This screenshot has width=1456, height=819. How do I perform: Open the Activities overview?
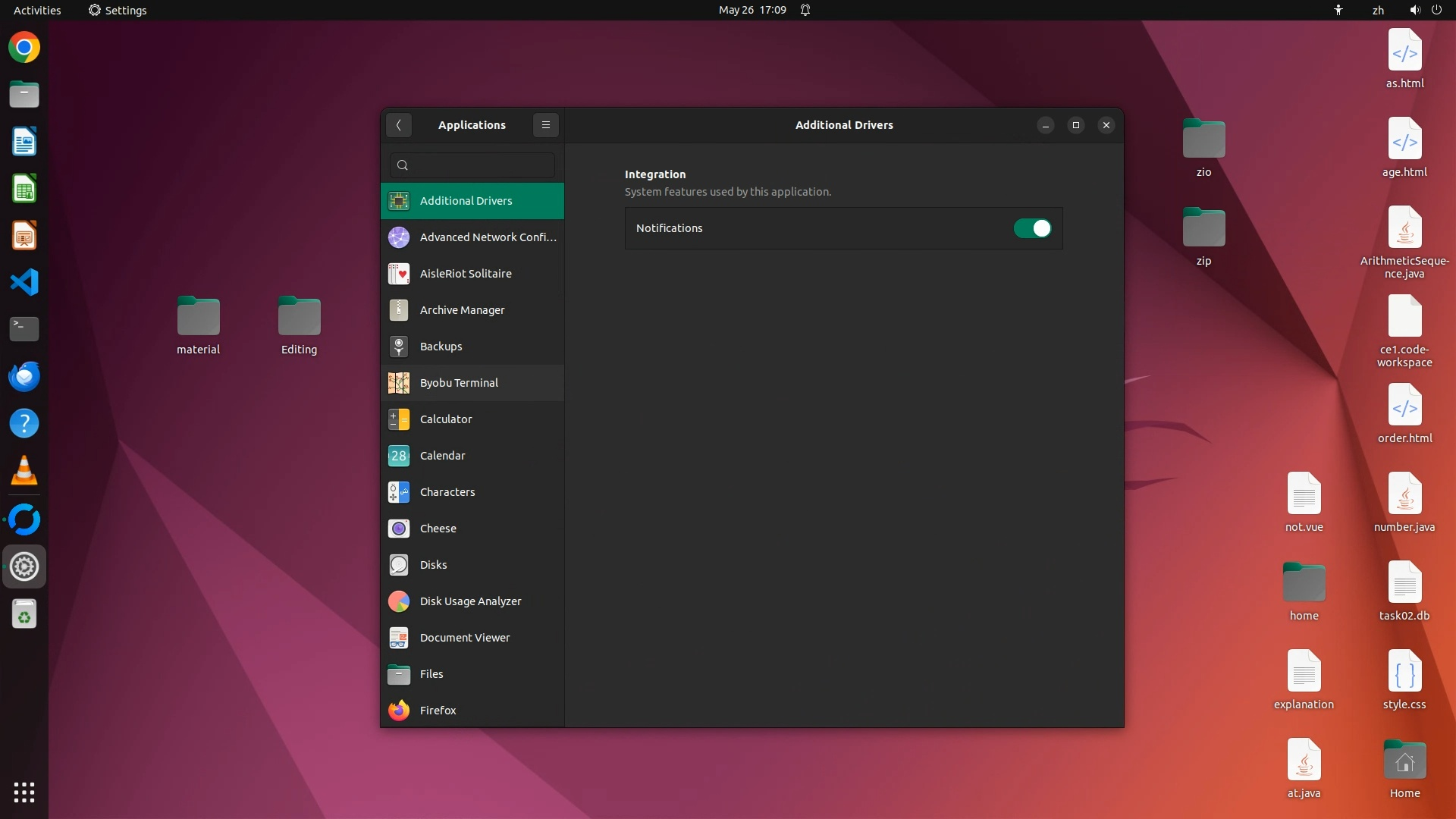click(37, 10)
